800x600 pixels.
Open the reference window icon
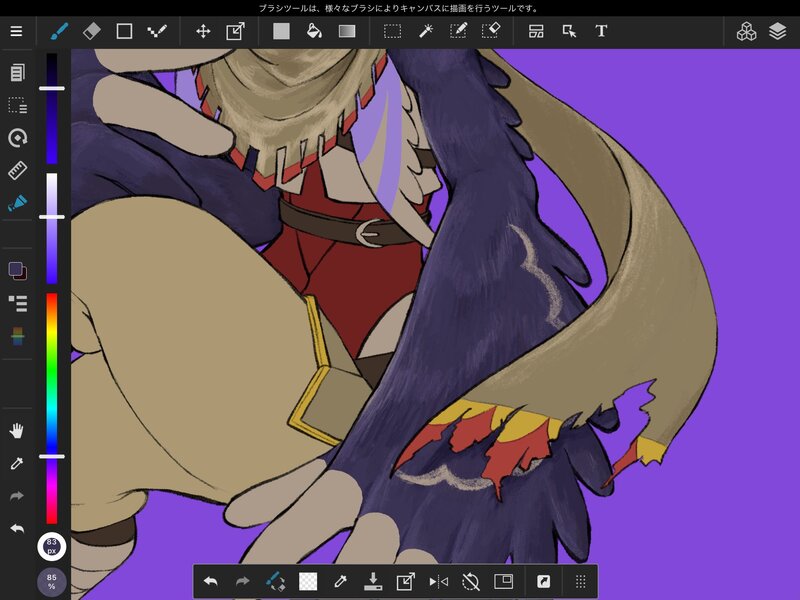[504, 581]
